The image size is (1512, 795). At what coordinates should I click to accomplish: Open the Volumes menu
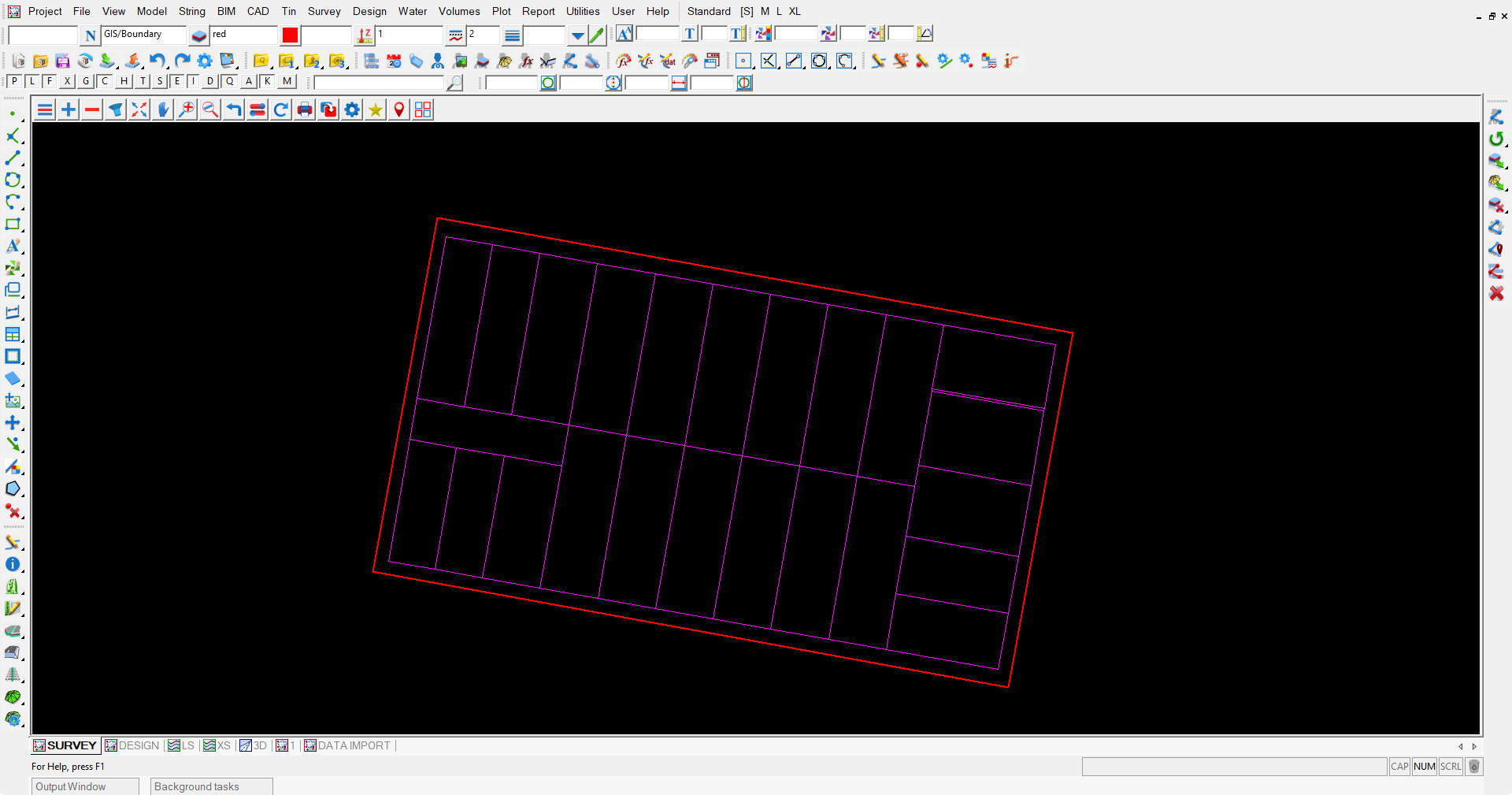point(458,11)
